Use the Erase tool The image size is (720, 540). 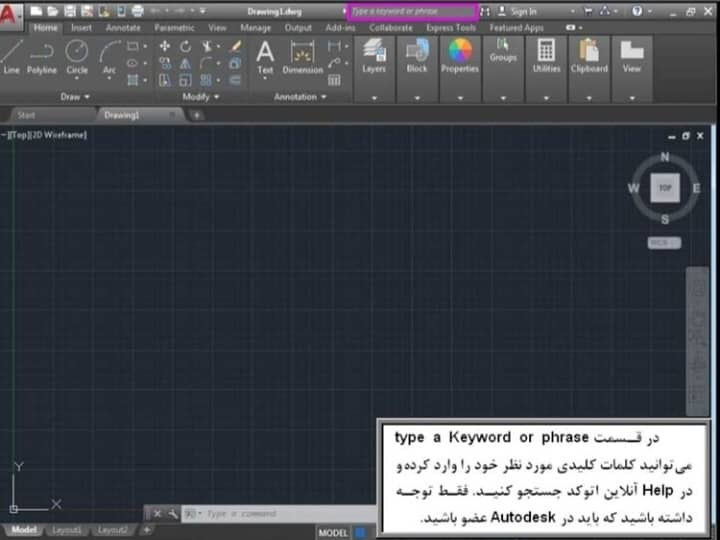(236, 46)
